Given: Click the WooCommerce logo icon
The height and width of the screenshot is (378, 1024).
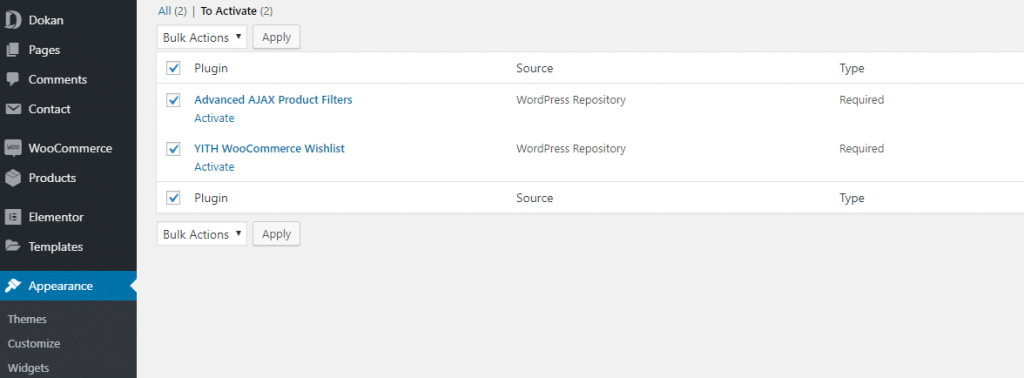Looking at the screenshot, I should pos(12,148).
